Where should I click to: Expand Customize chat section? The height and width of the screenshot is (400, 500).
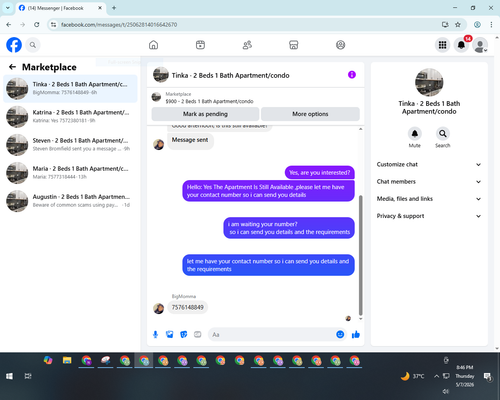point(429,164)
